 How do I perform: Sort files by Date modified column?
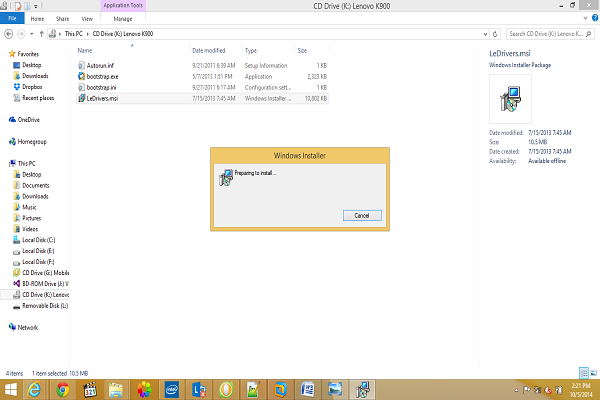[x=209, y=51]
